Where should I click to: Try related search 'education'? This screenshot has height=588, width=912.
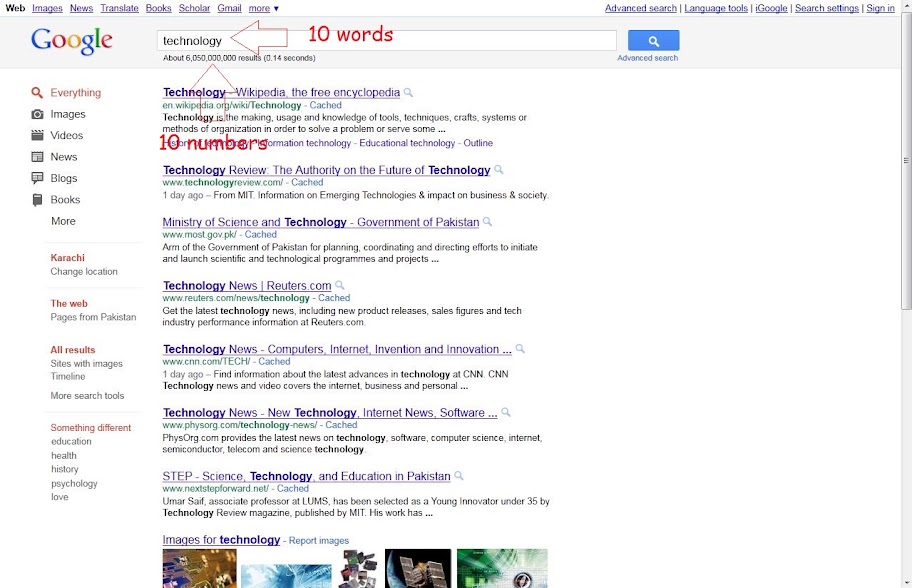point(71,441)
